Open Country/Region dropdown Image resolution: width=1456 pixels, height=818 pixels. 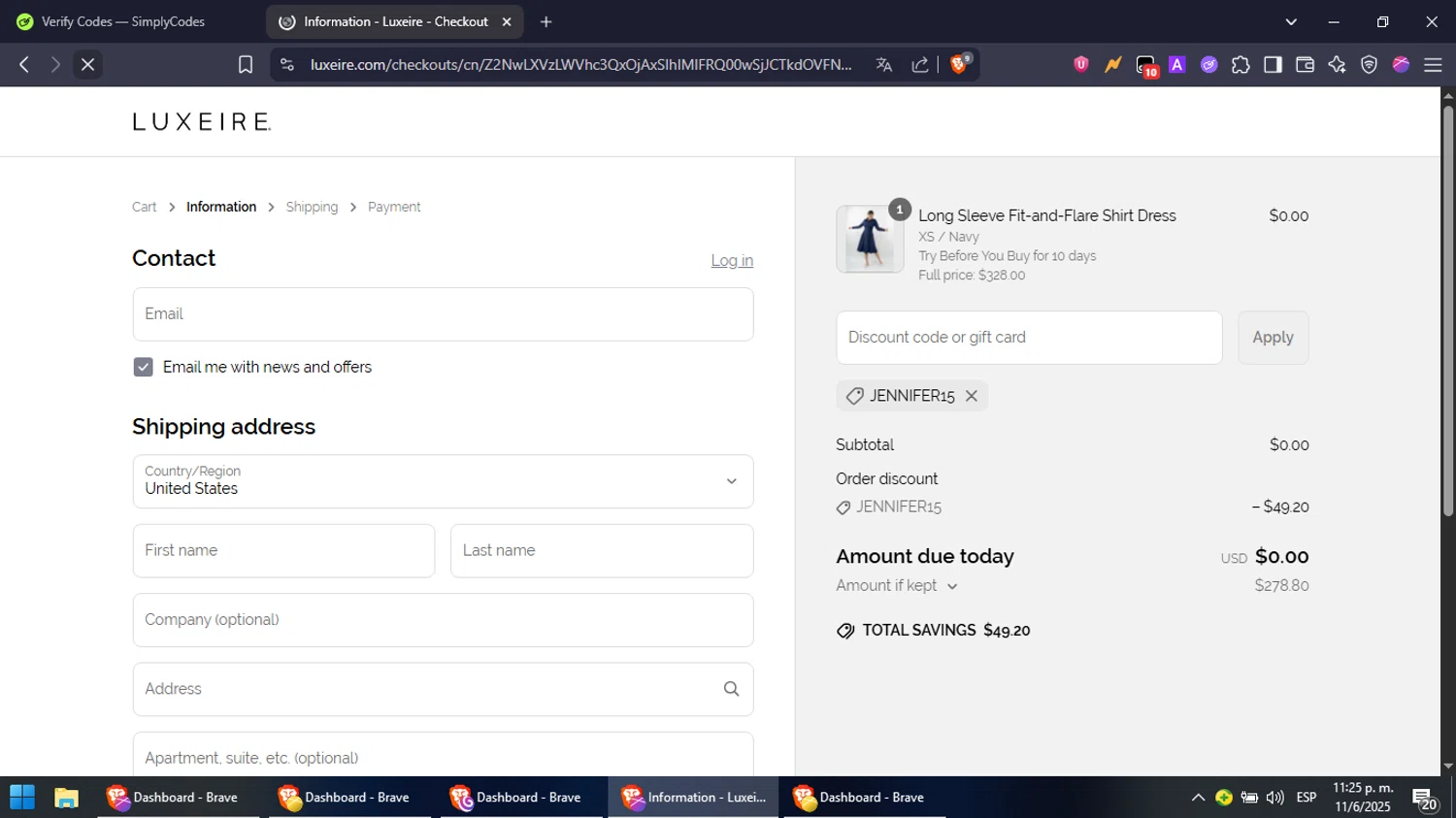click(443, 481)
